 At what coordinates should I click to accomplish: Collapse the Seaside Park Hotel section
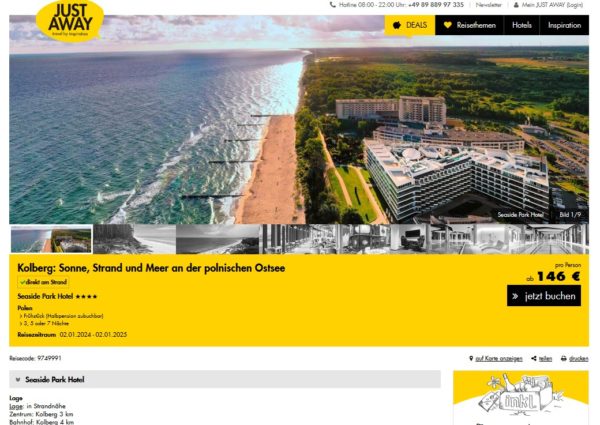[225, 379]
